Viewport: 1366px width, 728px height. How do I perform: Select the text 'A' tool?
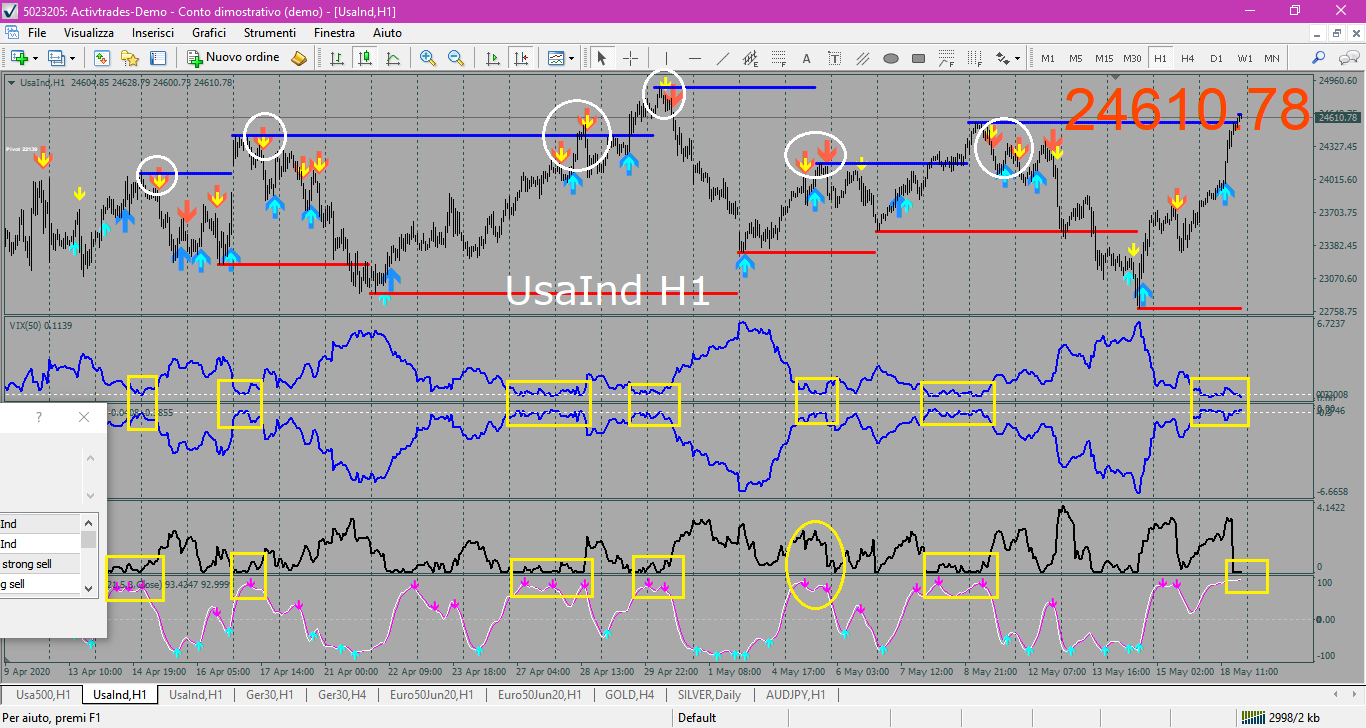(x=806, y=58)
